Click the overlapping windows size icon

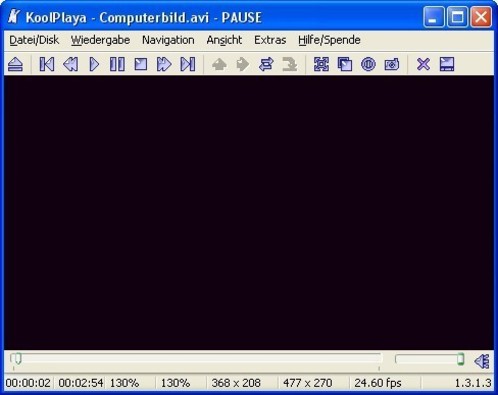click(x=345, y=64)
